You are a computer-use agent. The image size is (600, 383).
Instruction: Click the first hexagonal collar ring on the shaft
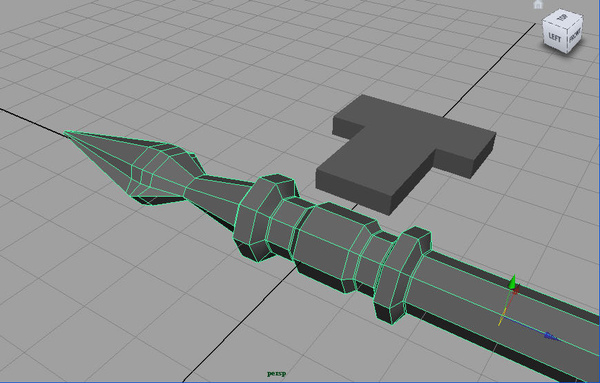[264, 217]
